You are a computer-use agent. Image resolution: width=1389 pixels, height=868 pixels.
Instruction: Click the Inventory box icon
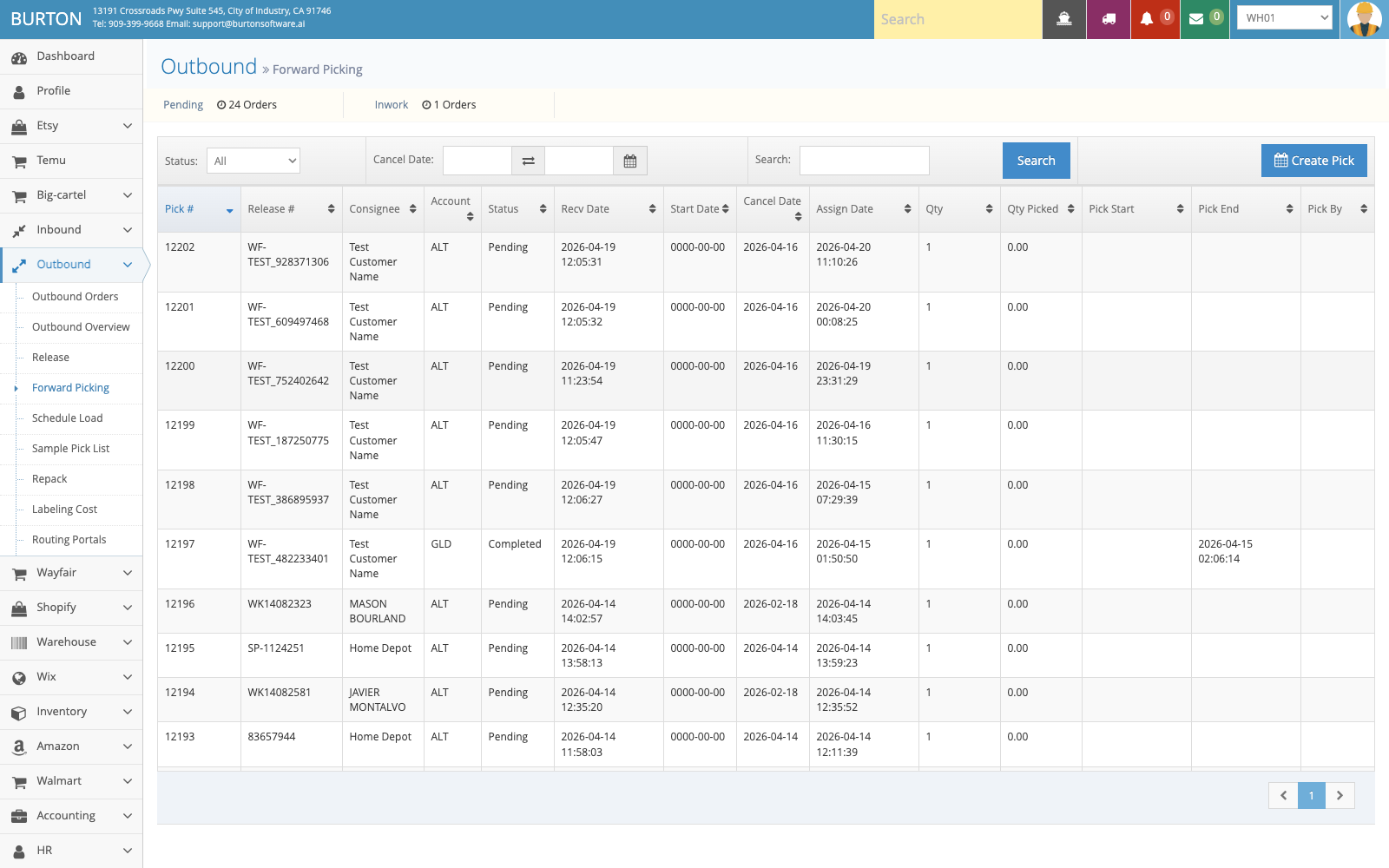coord(19,713)
